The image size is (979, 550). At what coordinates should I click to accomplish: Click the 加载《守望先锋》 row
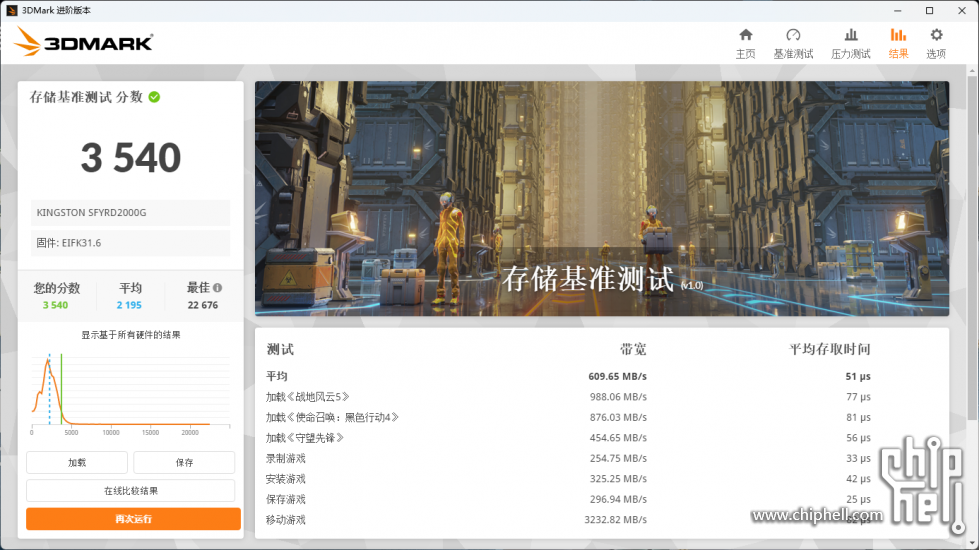click(568, 438)
